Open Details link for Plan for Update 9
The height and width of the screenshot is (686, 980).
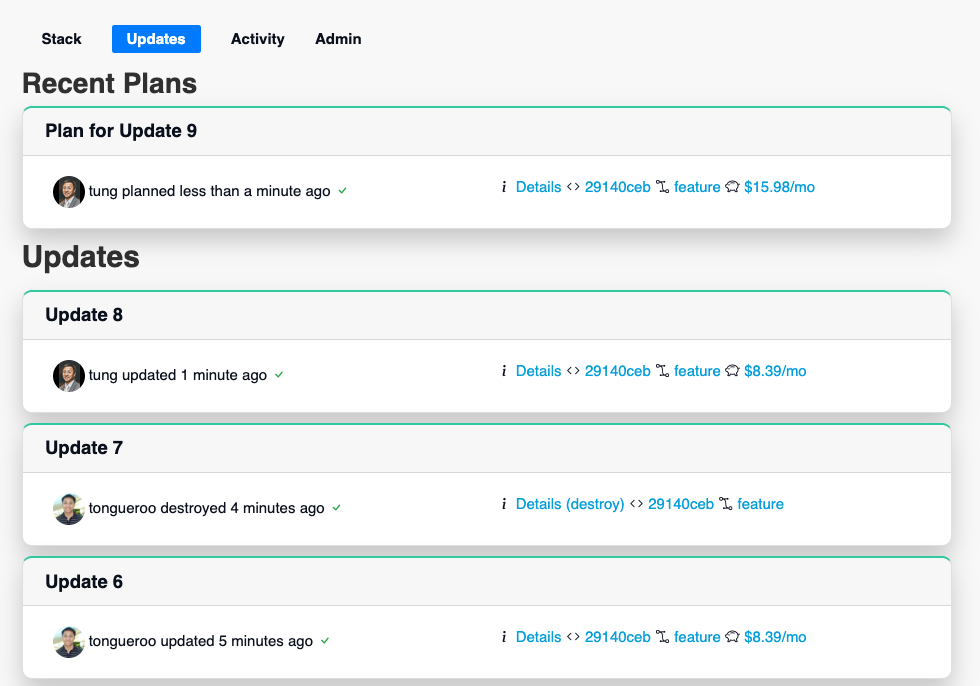click(538, 187)
